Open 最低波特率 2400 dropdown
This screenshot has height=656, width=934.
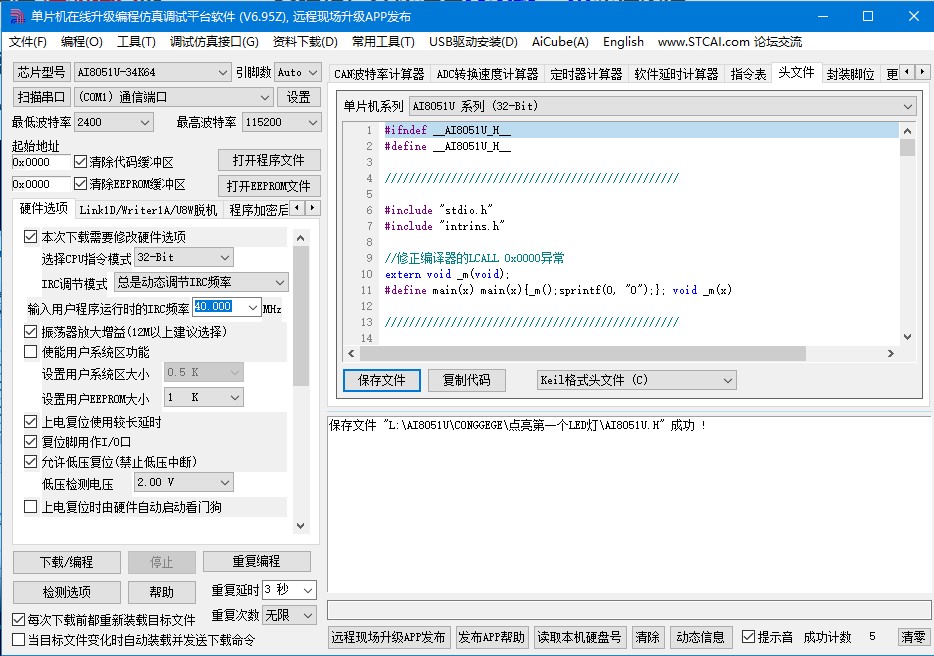point(113,122)
